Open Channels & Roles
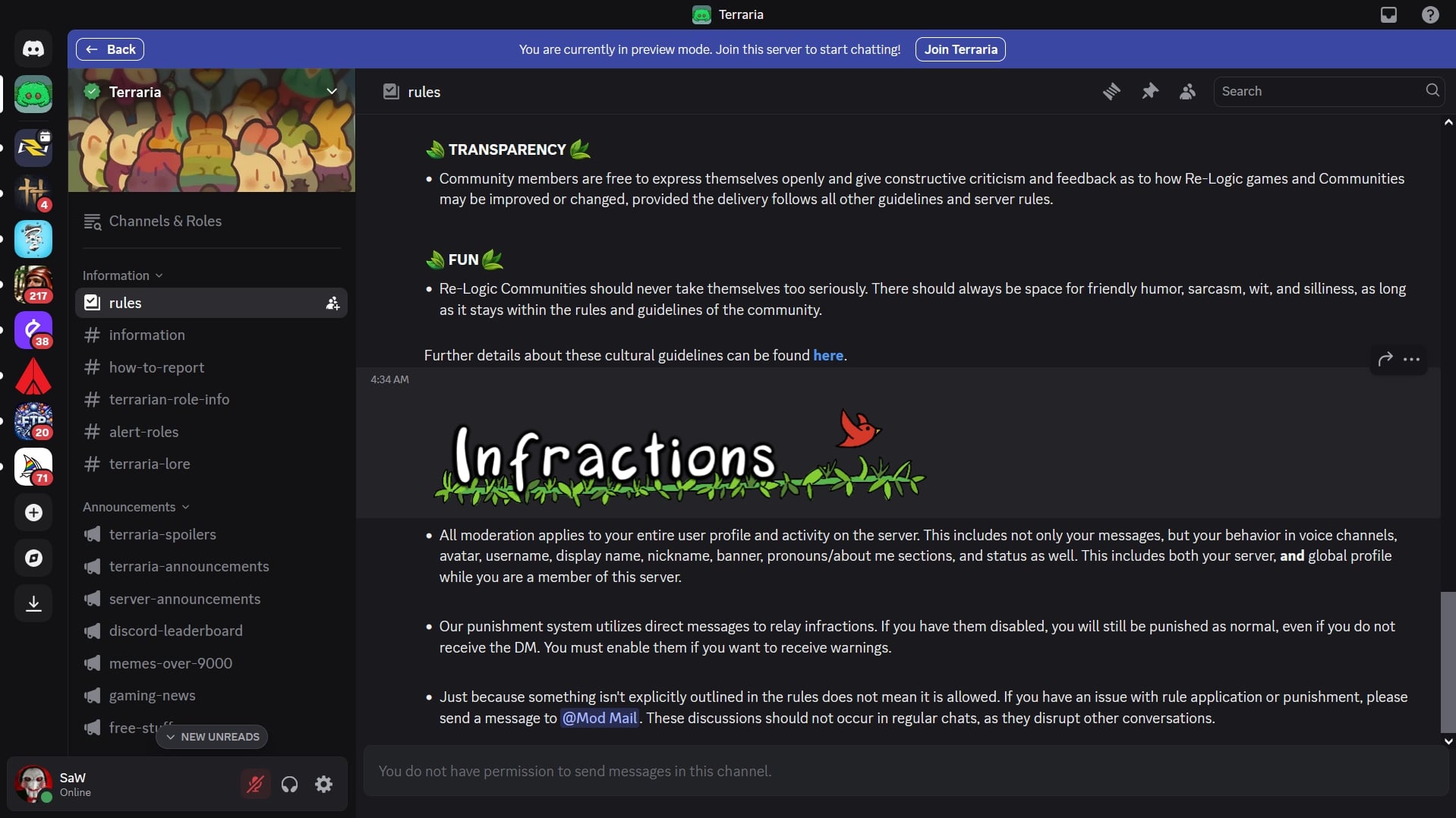The height and width of the screenshot is (818, 1456). tap(211, 221)
